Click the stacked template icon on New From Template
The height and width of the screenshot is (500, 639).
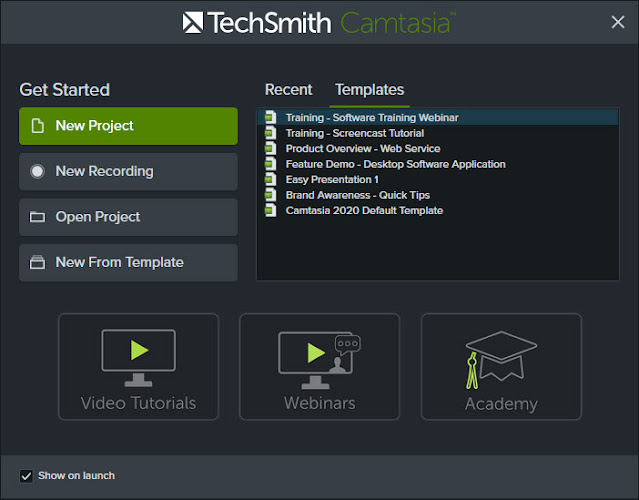[x=37, y=262]
